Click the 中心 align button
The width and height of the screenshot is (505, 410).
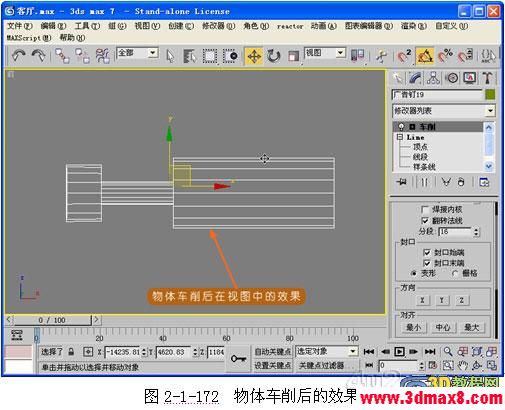(x=443, y=327)
